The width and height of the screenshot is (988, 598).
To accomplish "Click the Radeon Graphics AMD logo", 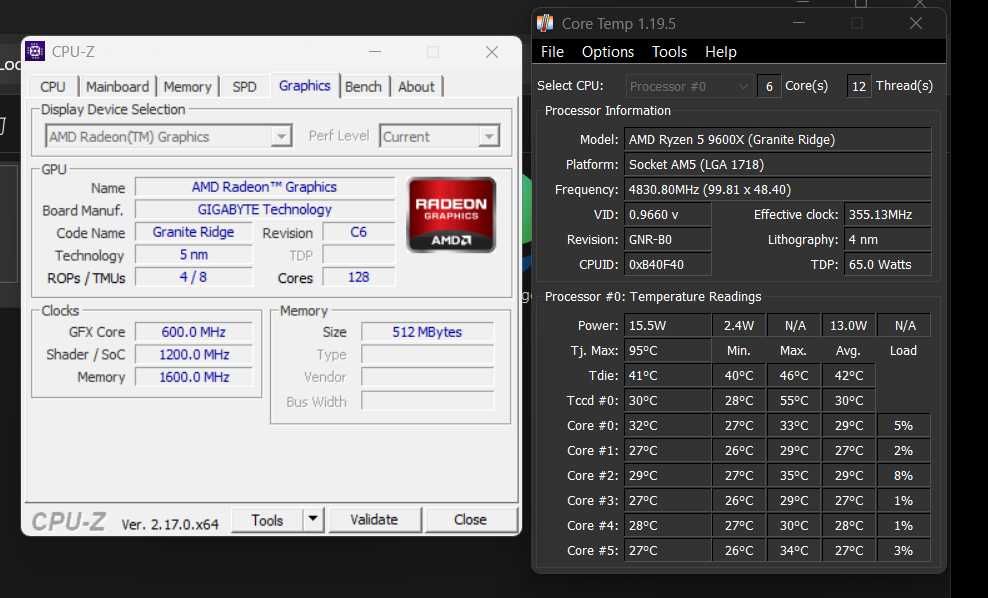I will click(x=451, y=215).
